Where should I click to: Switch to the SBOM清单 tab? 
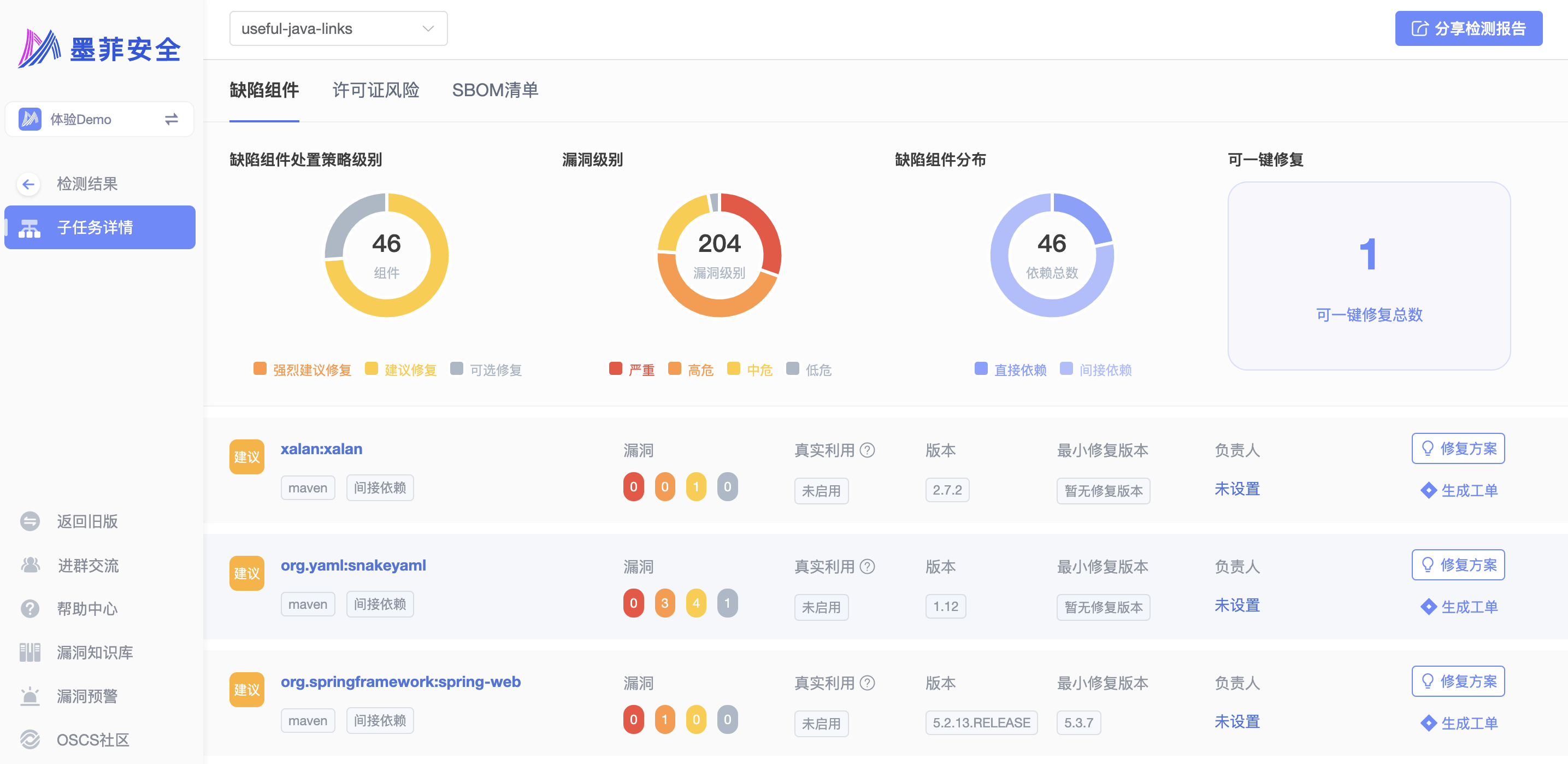click(x=495, y=90)
